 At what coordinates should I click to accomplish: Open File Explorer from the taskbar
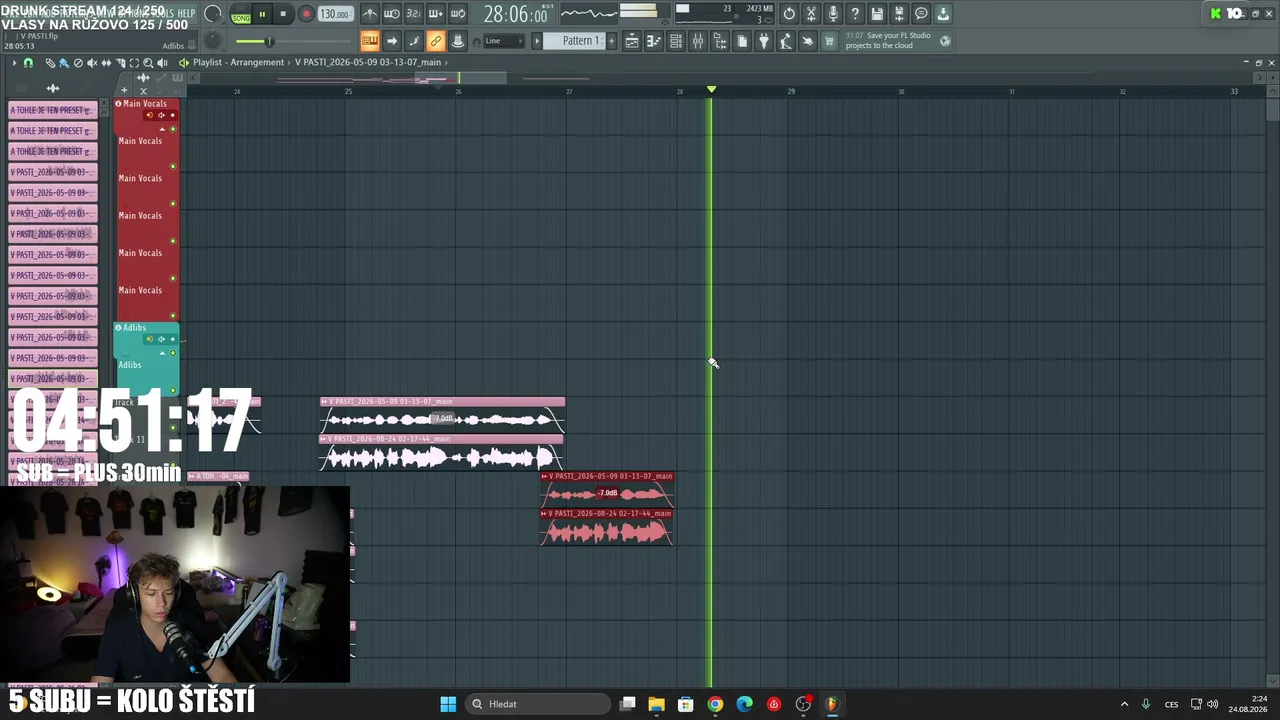pyautogui.click(x=657, y=704)
